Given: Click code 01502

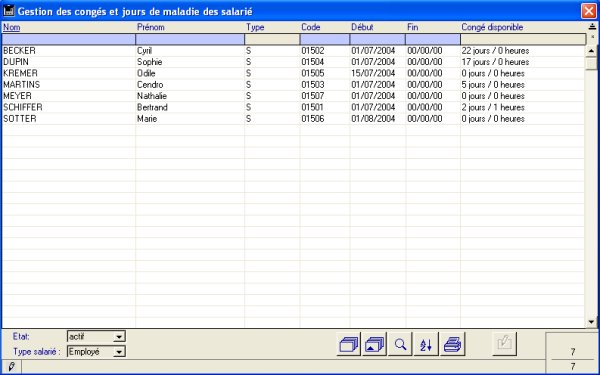Looking at the screenshot, I should [x=313, y=51].
